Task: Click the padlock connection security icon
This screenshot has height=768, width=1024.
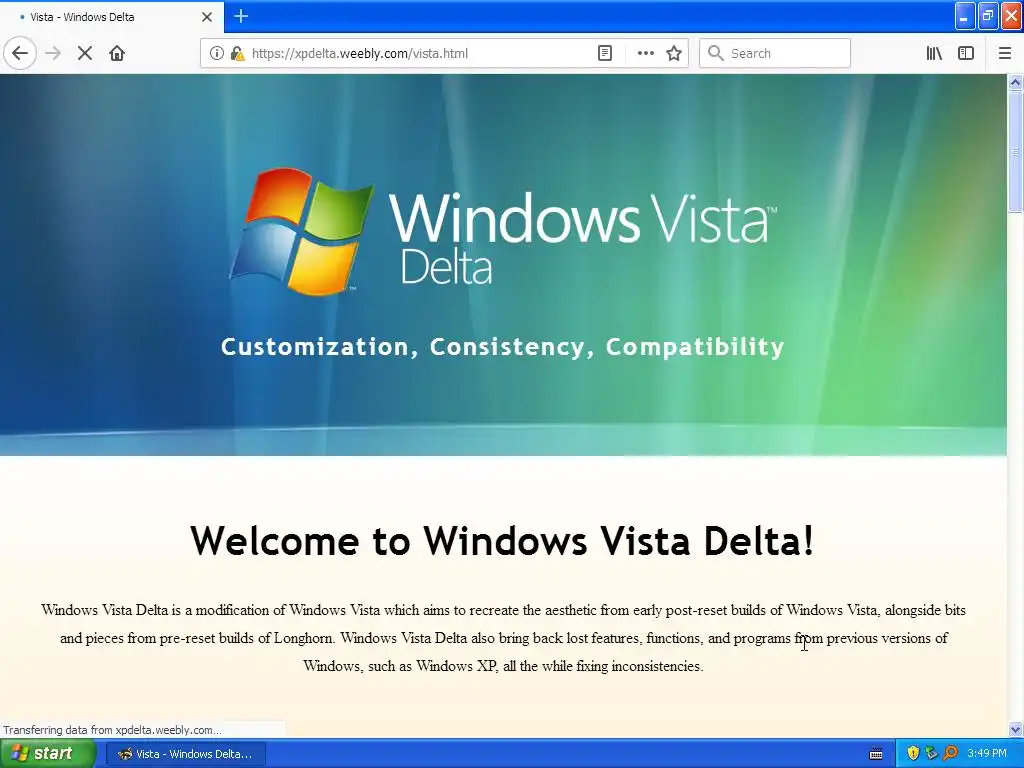Action: 237,54
